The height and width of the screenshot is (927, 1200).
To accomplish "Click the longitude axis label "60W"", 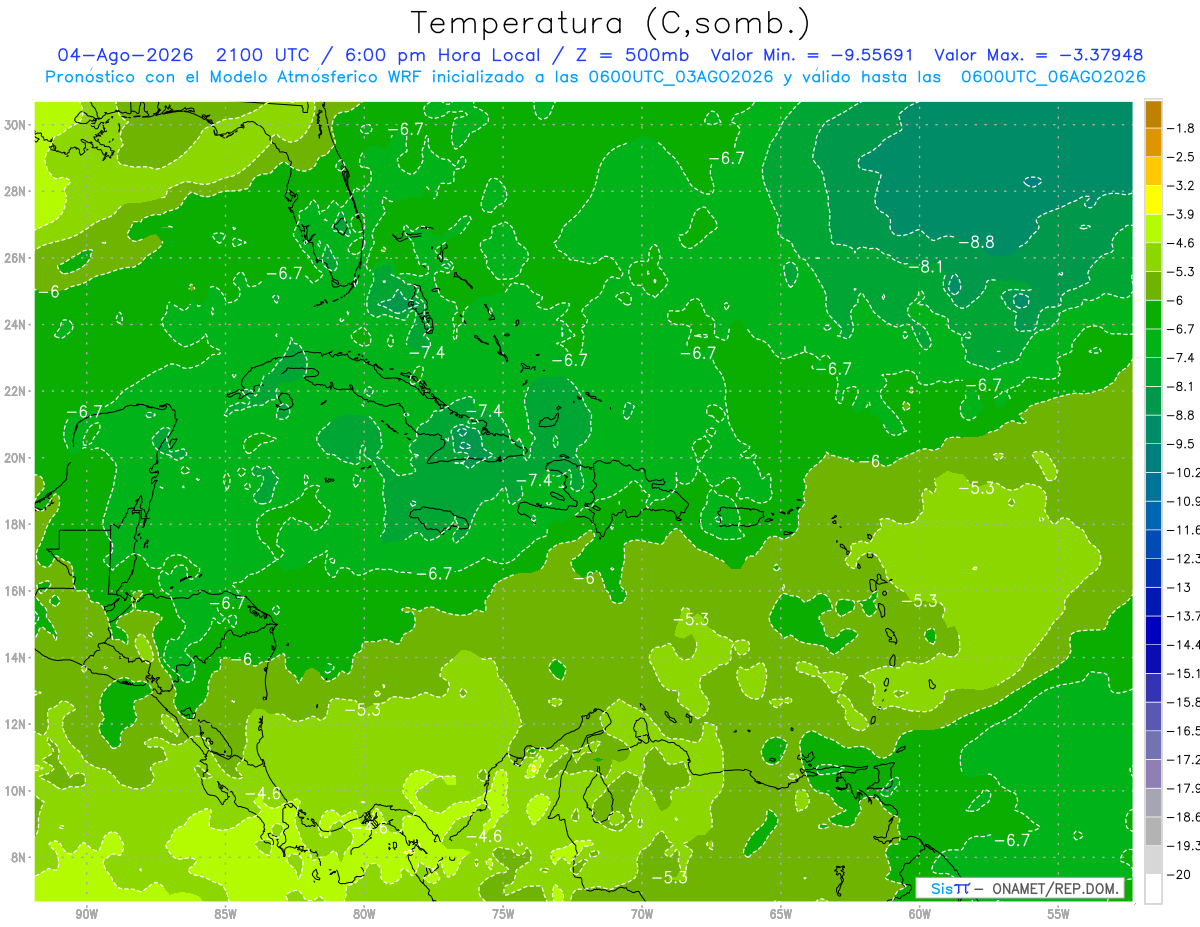I will coord(919,914).
